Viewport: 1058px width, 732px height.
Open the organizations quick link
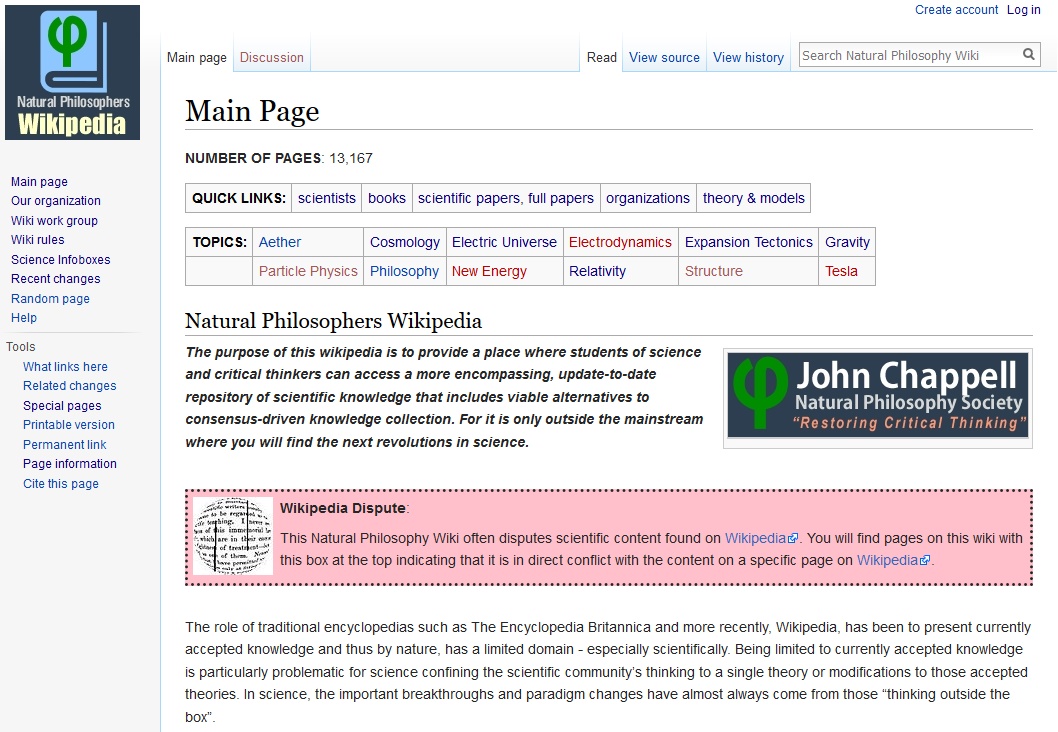pyautogui.click(x=648, y=198)
